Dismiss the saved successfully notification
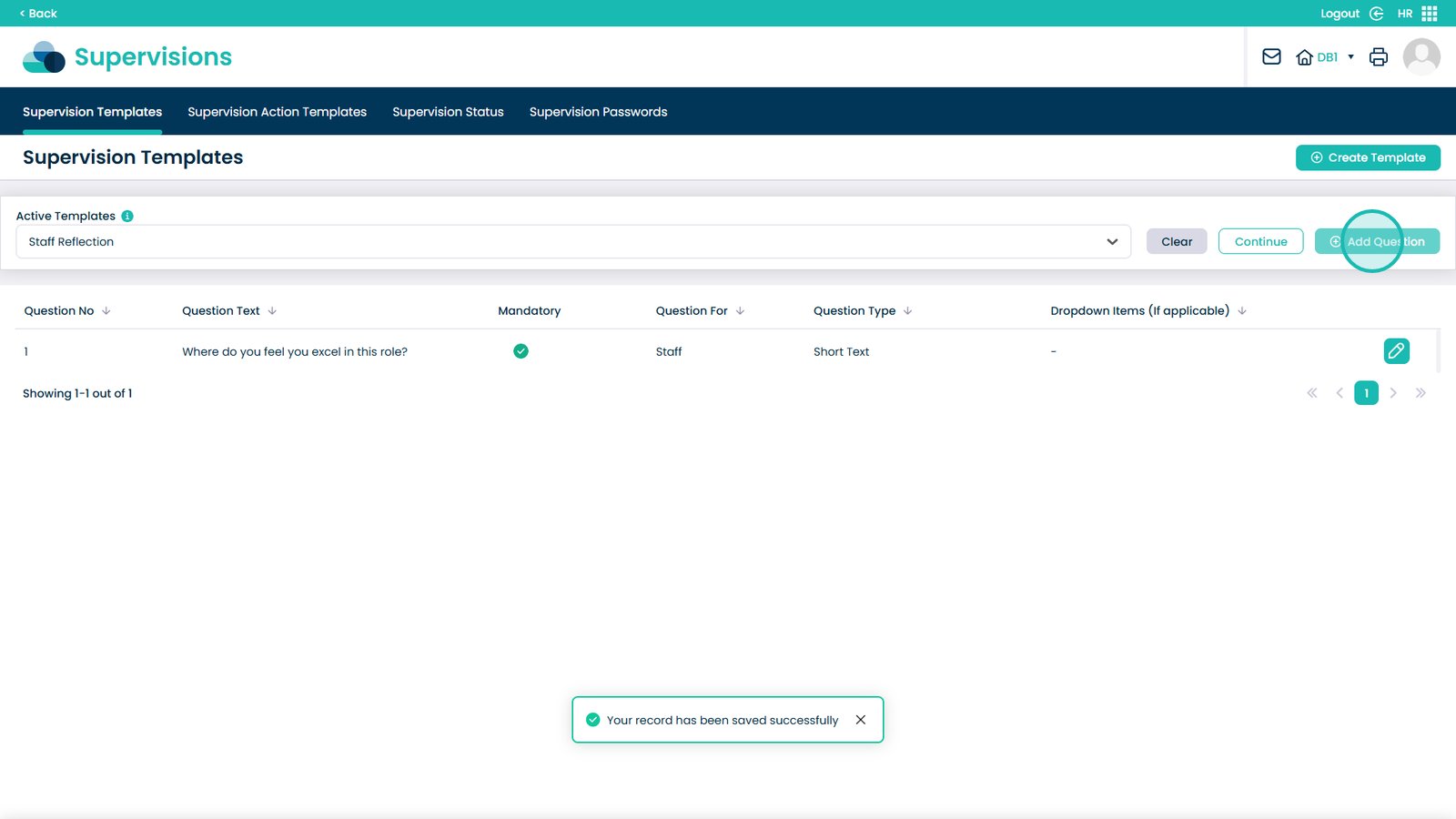The height and width of the screenshot is (819, 1456). [860, 720]
